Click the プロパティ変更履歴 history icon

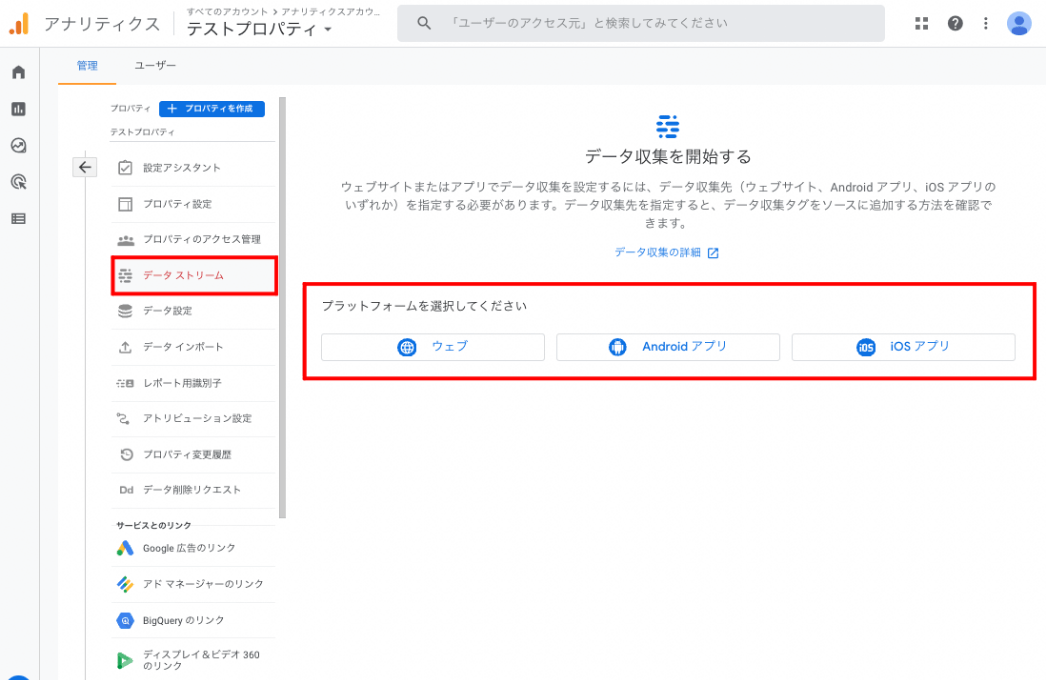tap(126, 454)
